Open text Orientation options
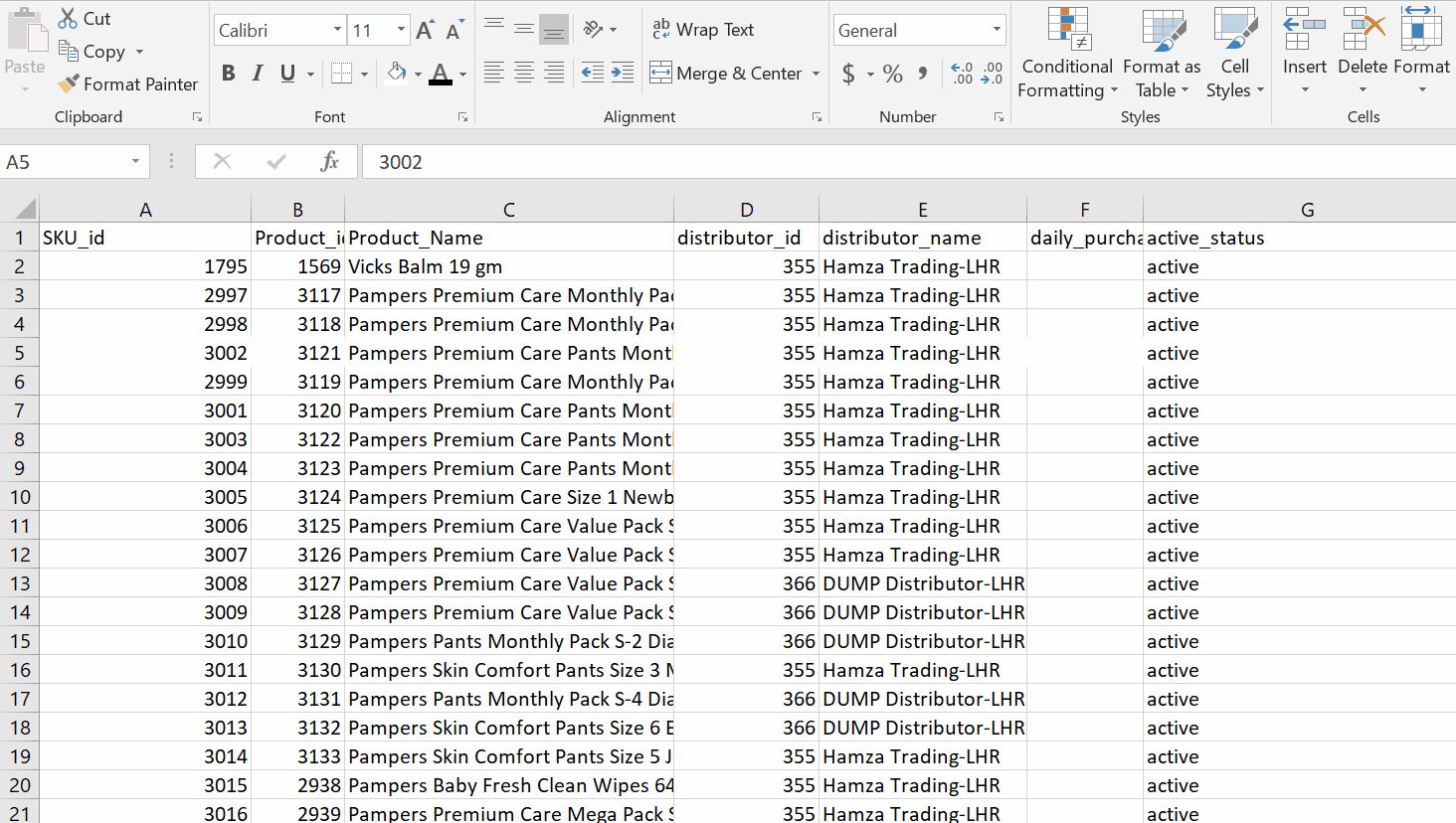 [x=600, y=29]
